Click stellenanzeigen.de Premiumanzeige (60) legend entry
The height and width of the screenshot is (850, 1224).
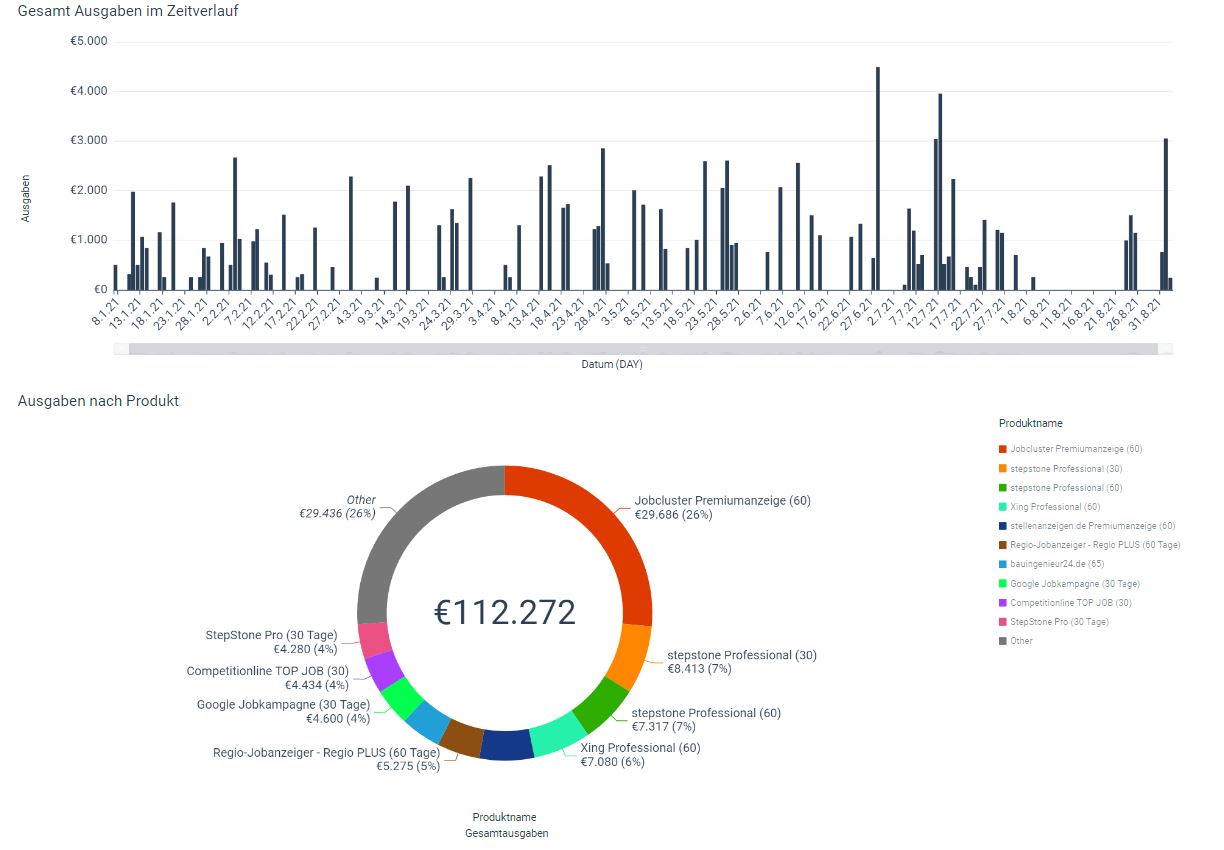(1092, 526)
